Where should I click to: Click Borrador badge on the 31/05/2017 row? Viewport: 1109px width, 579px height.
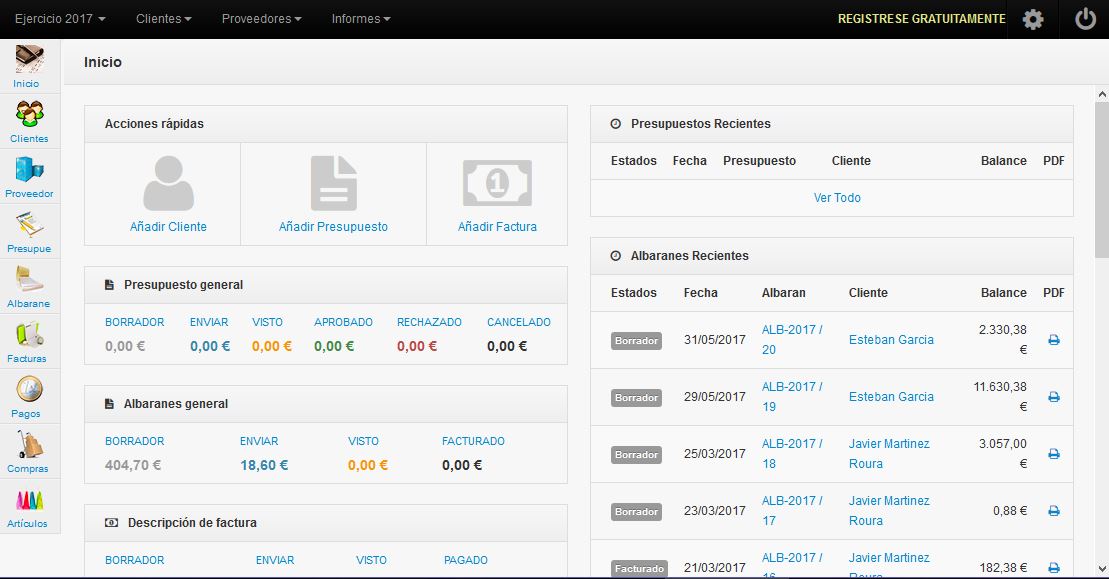(637, 341)
